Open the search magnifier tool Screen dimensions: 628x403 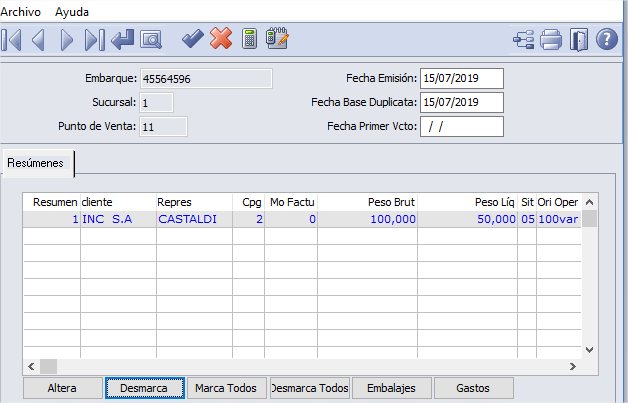tap(151, 40)
